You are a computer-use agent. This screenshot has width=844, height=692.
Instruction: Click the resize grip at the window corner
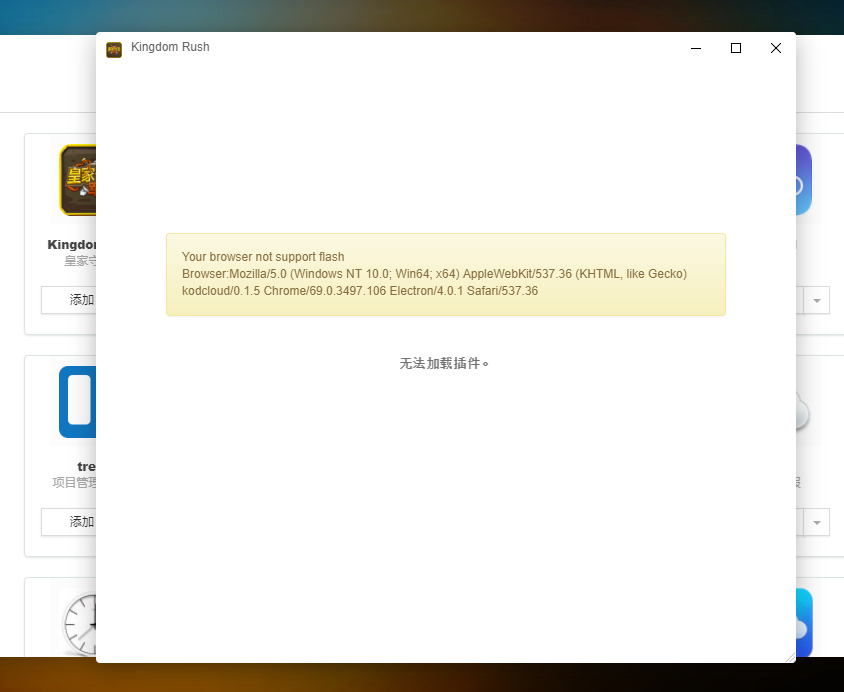[x=790, y=658]
